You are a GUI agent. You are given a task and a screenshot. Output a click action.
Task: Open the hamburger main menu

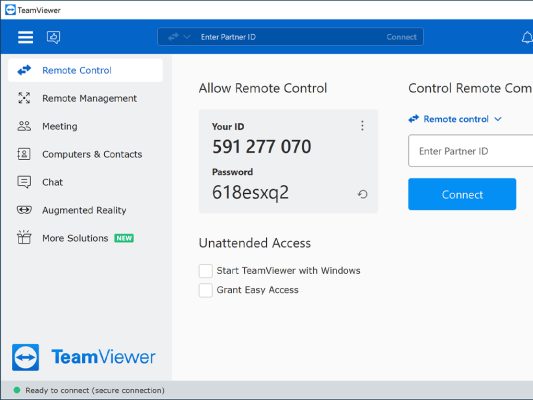25,37
